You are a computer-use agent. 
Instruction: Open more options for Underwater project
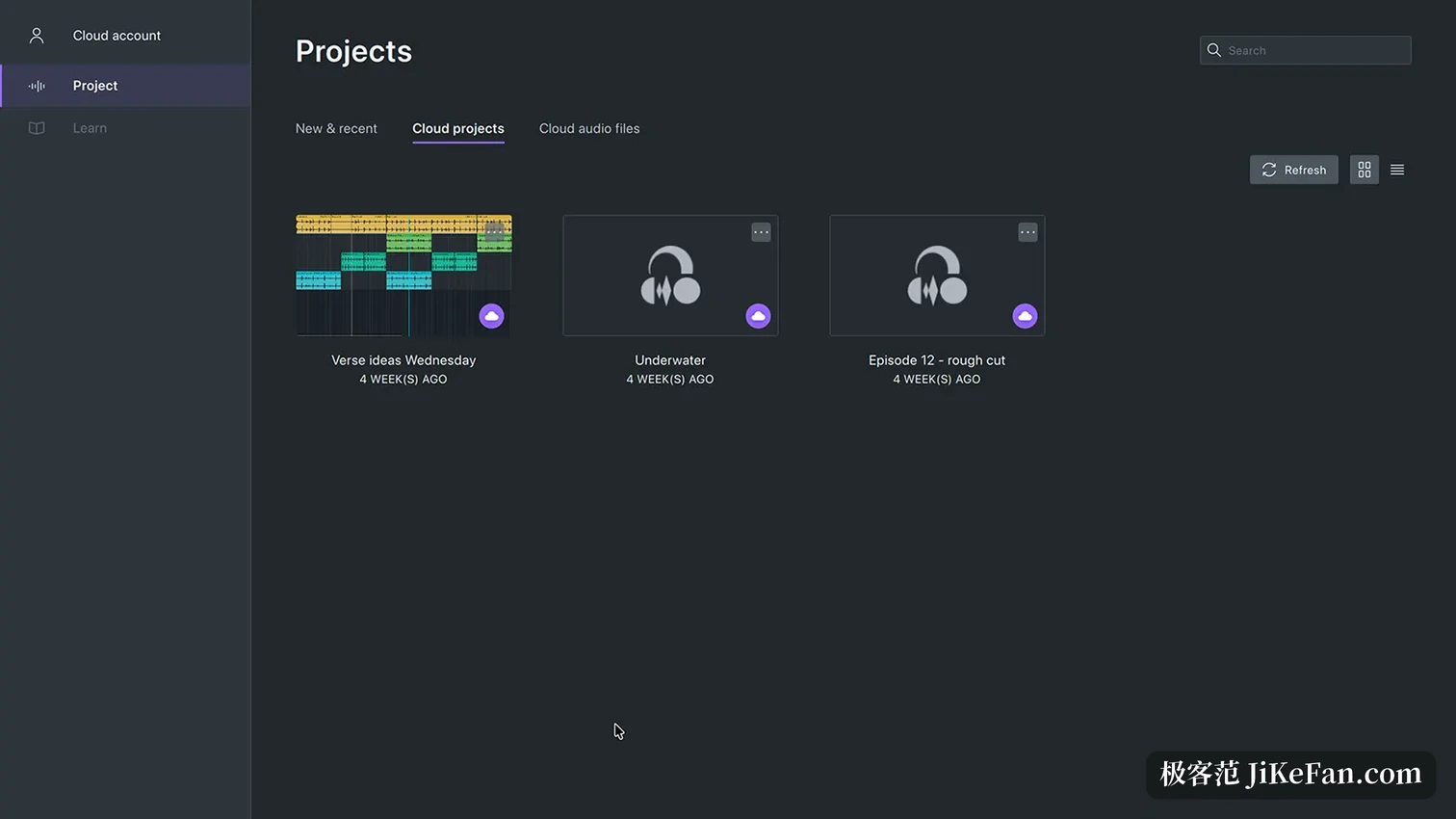pos(761,232)
